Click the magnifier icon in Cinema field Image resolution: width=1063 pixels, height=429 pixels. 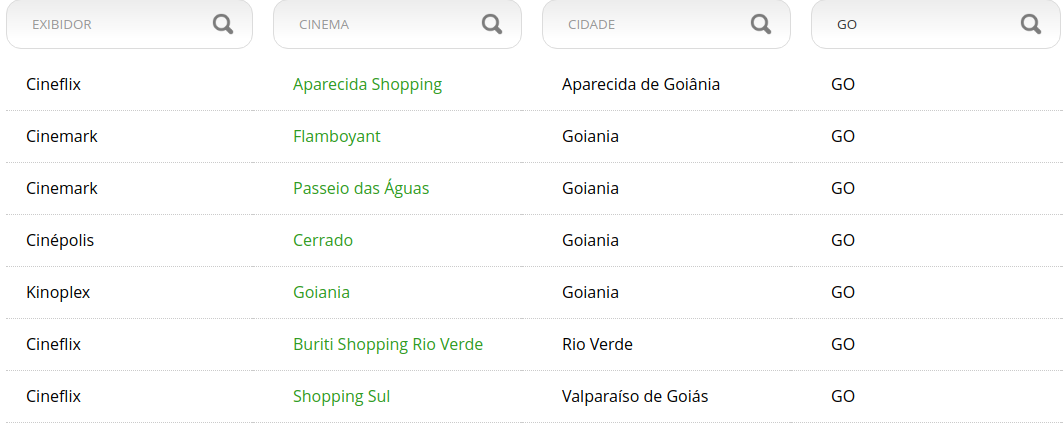[492, 24]
